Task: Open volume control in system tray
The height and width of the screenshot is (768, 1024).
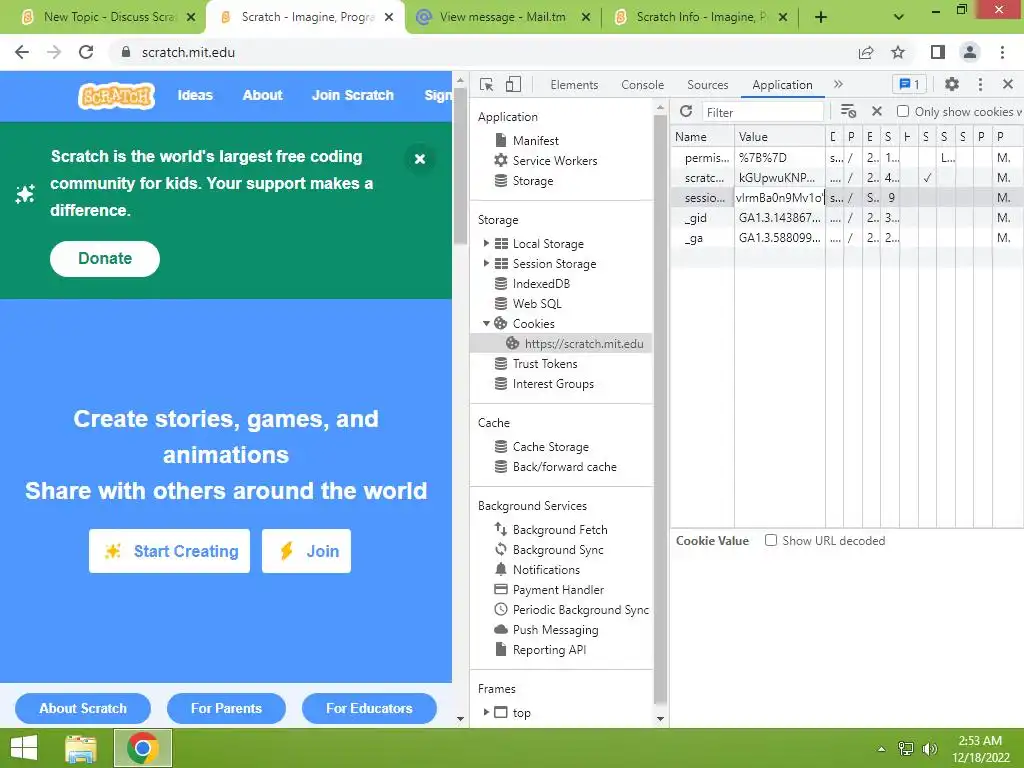Action: (x=929, y=749)
